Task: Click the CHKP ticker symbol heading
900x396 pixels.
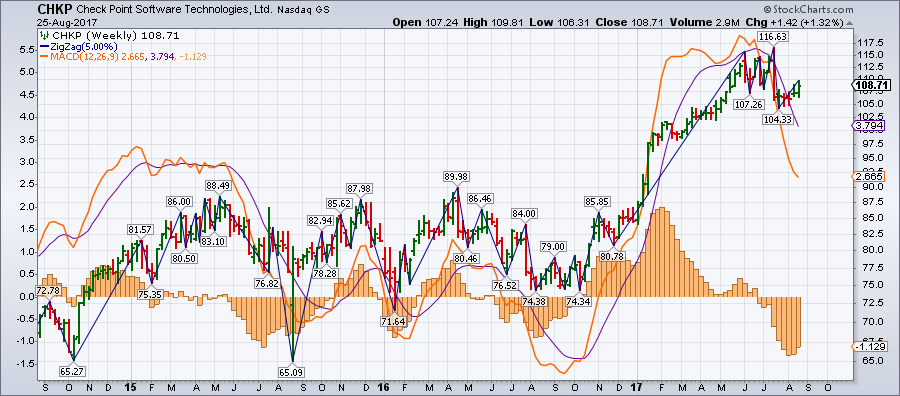Action: pos(56,9)
